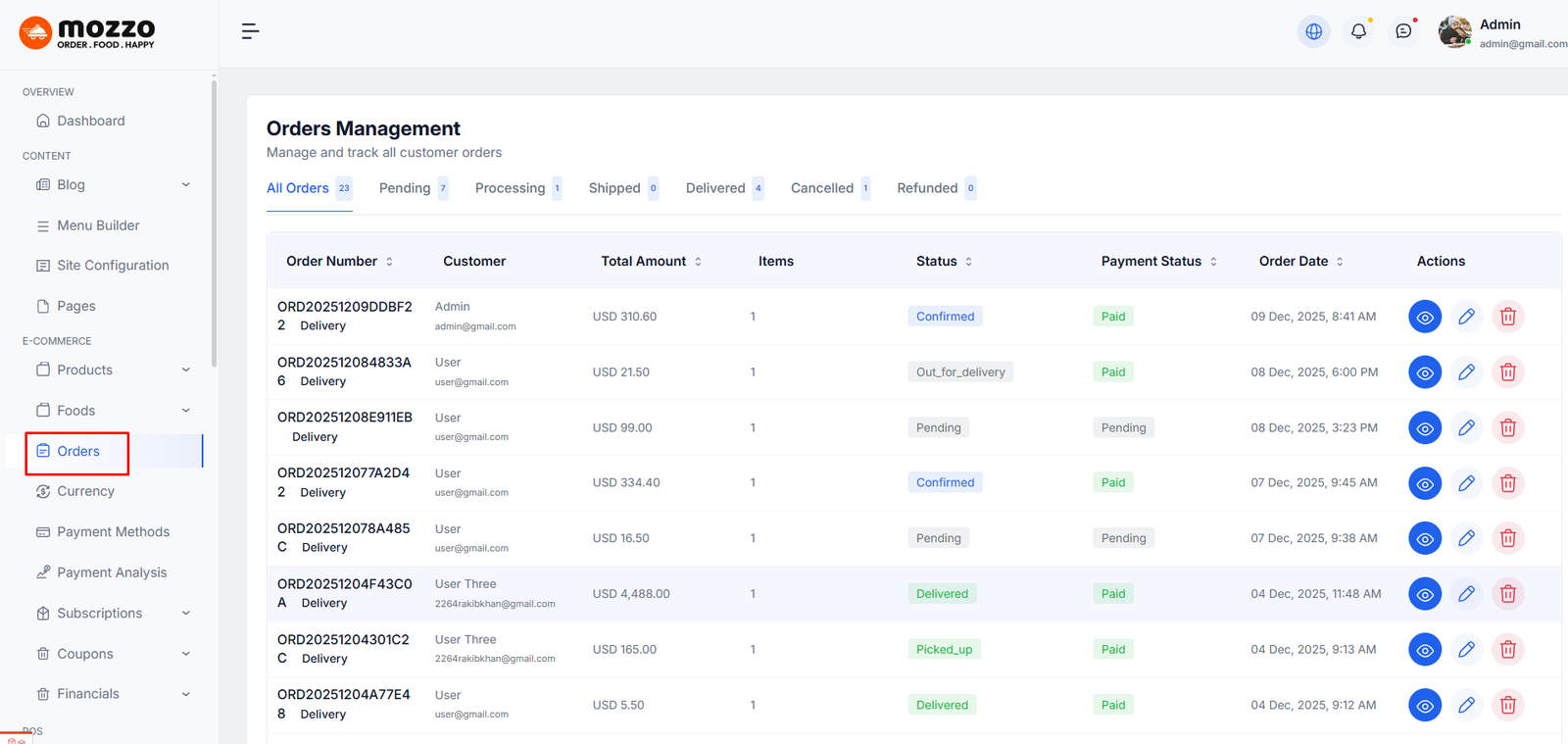Open Payment Methods page
The width and height of the screenshot is (1568, 744).
point(113,532)
